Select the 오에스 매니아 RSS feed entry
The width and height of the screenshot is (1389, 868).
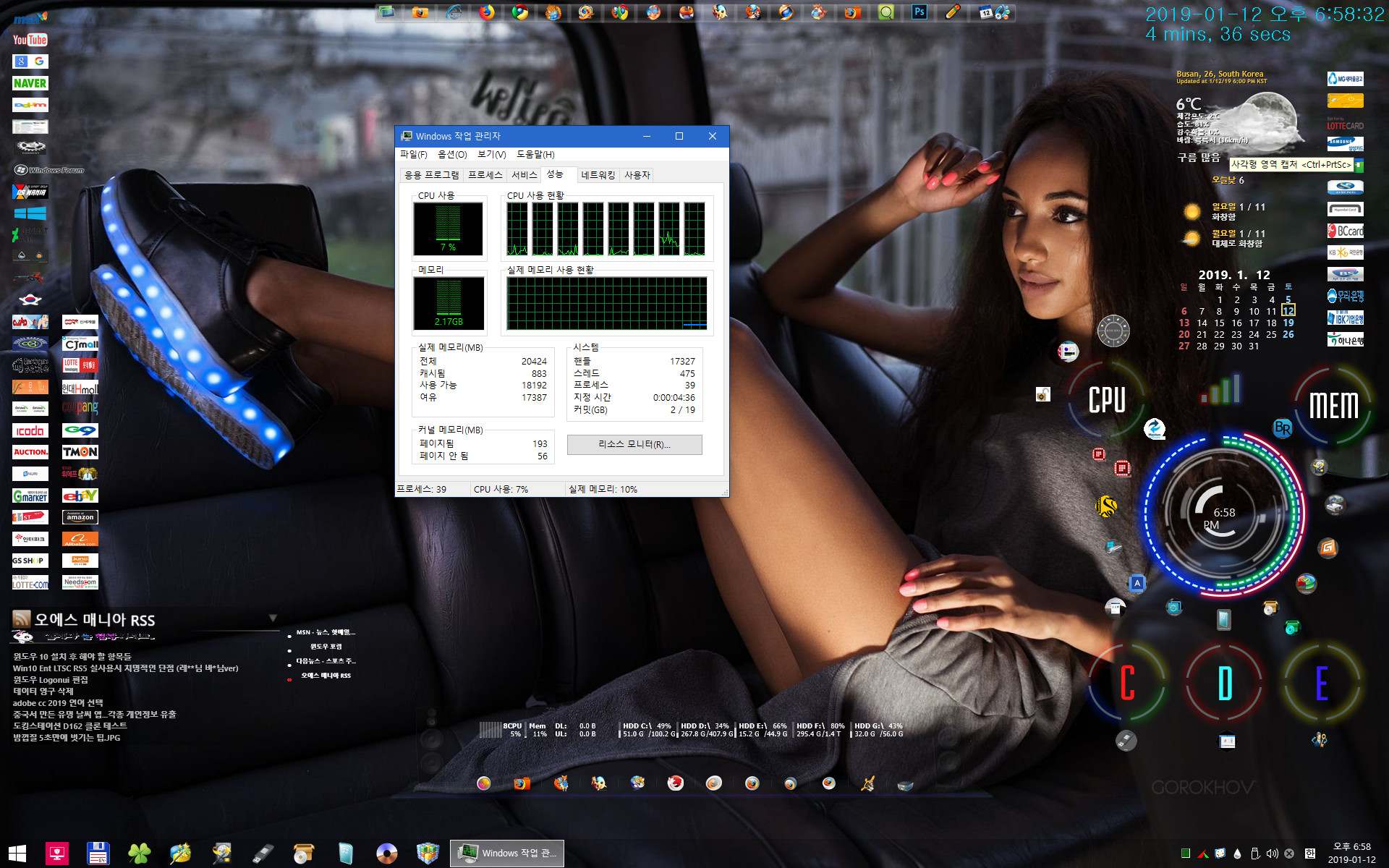pyautogui.click(x=326, y=676)
